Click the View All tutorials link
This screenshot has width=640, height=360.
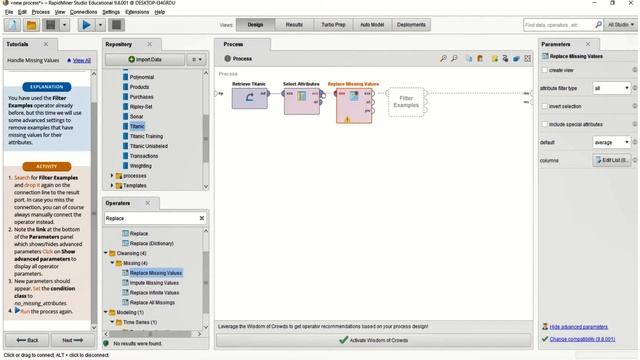(82, 60)
